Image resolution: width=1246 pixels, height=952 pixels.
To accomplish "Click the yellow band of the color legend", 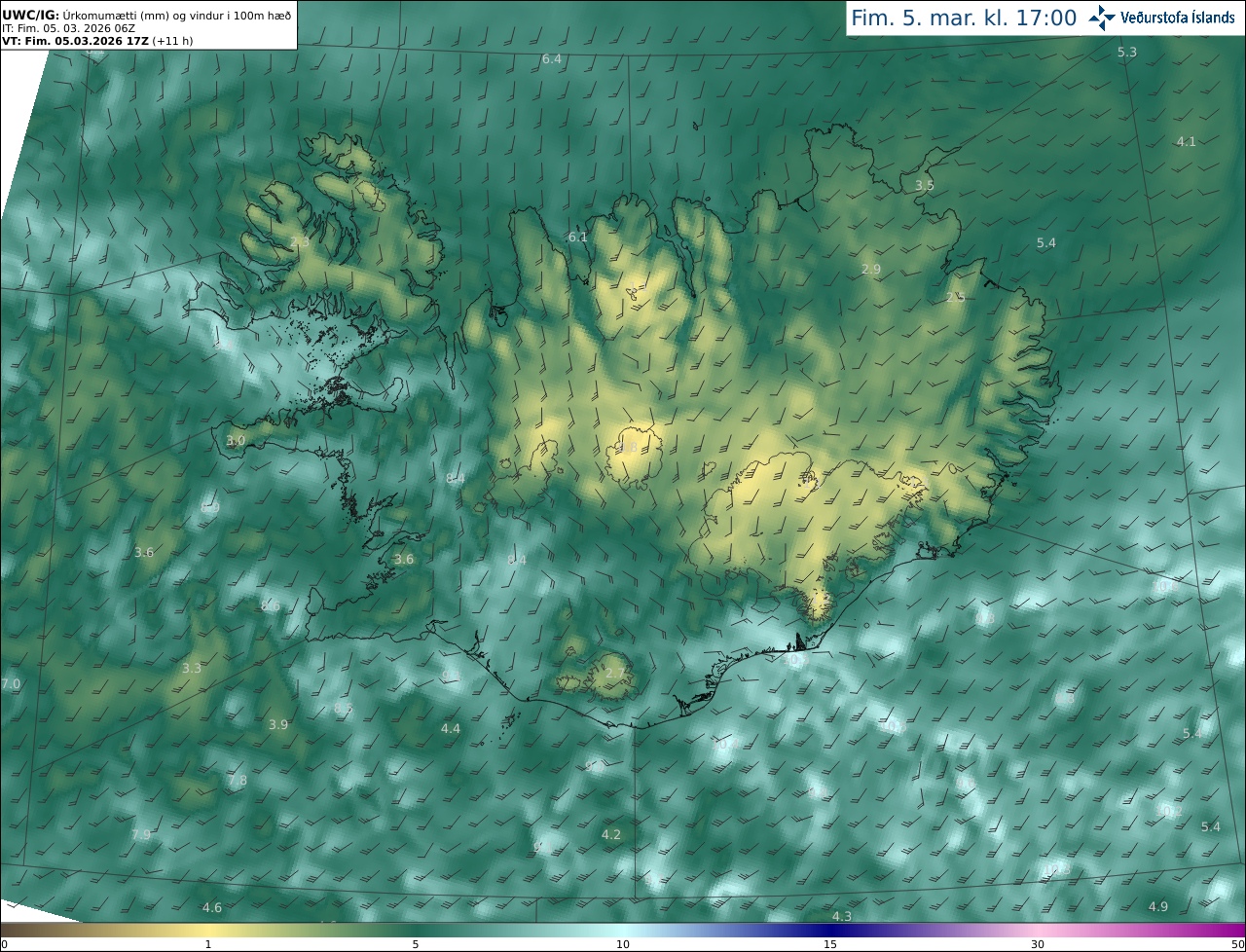I will tap(209, 930).
